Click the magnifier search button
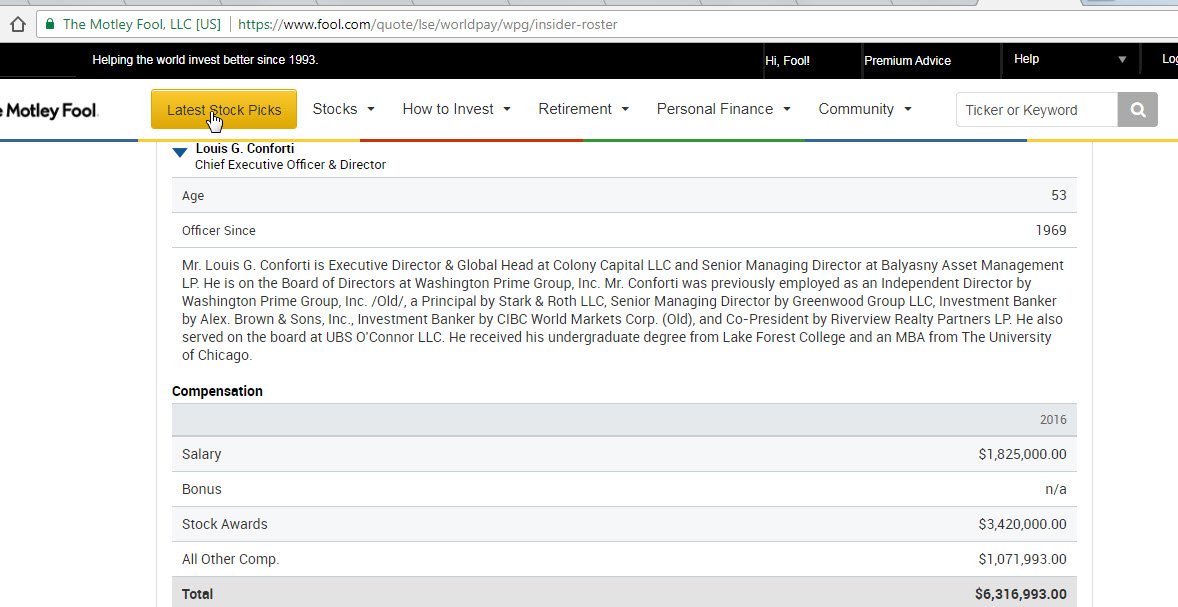The height and width of the screenshot is (607, 1178). point(1137,110)
